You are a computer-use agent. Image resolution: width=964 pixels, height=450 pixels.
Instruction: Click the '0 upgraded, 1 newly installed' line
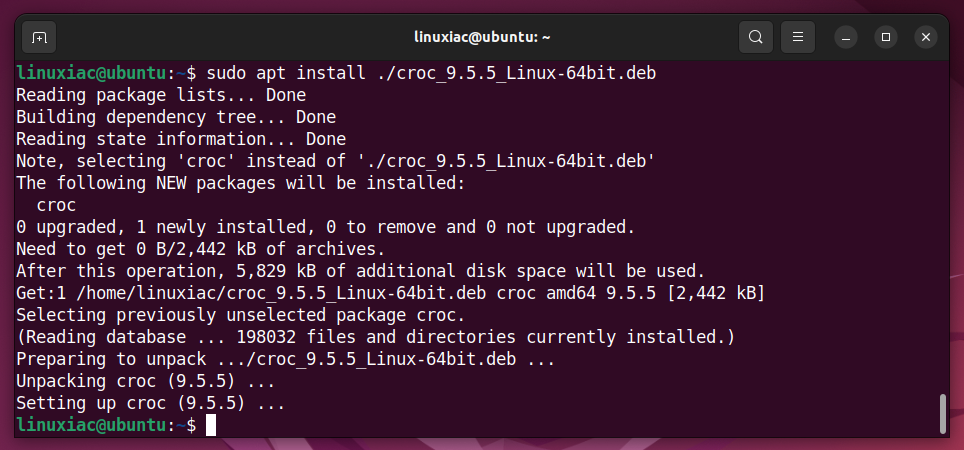point(326,227)
